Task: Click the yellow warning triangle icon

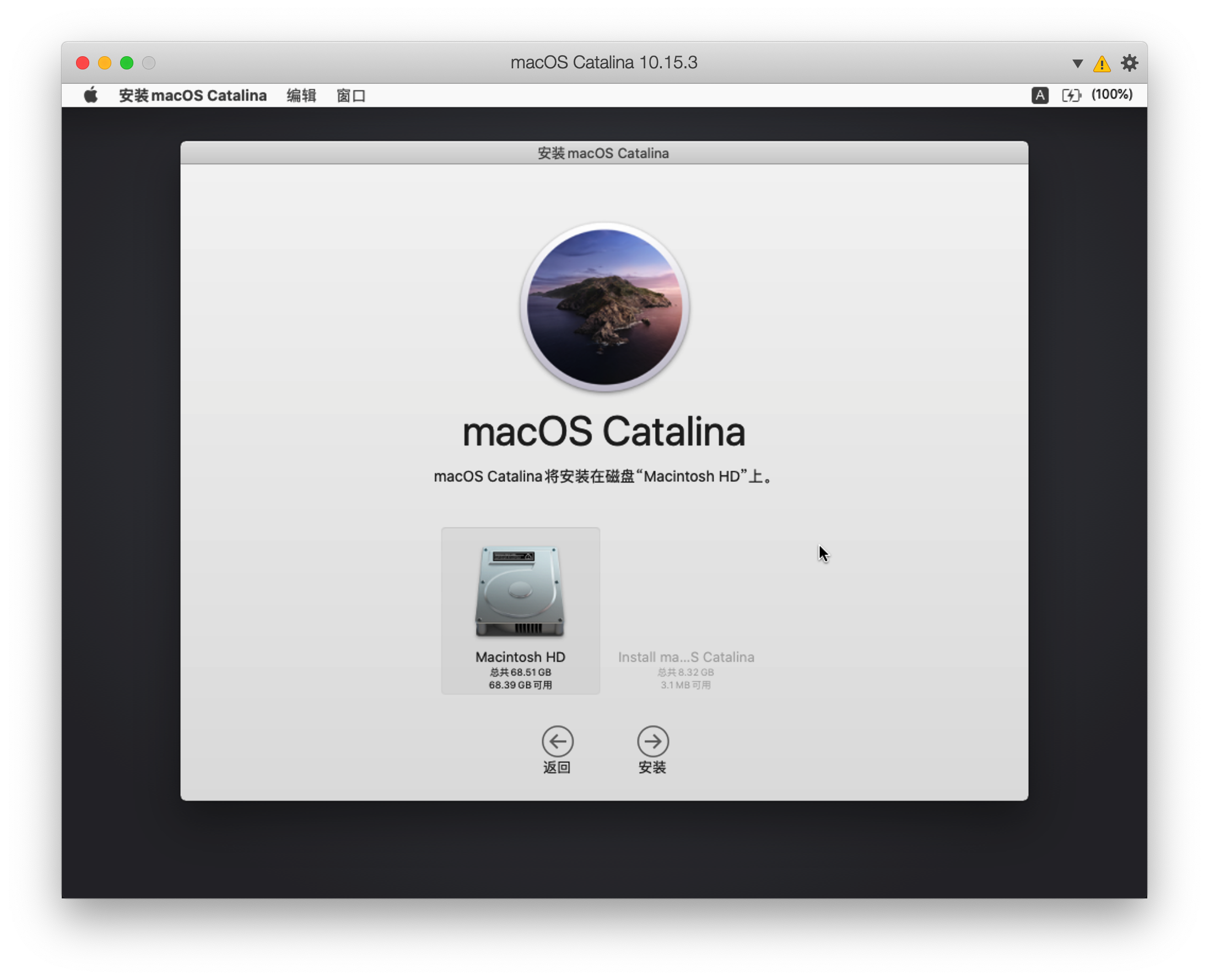Action: [1102, 63]
